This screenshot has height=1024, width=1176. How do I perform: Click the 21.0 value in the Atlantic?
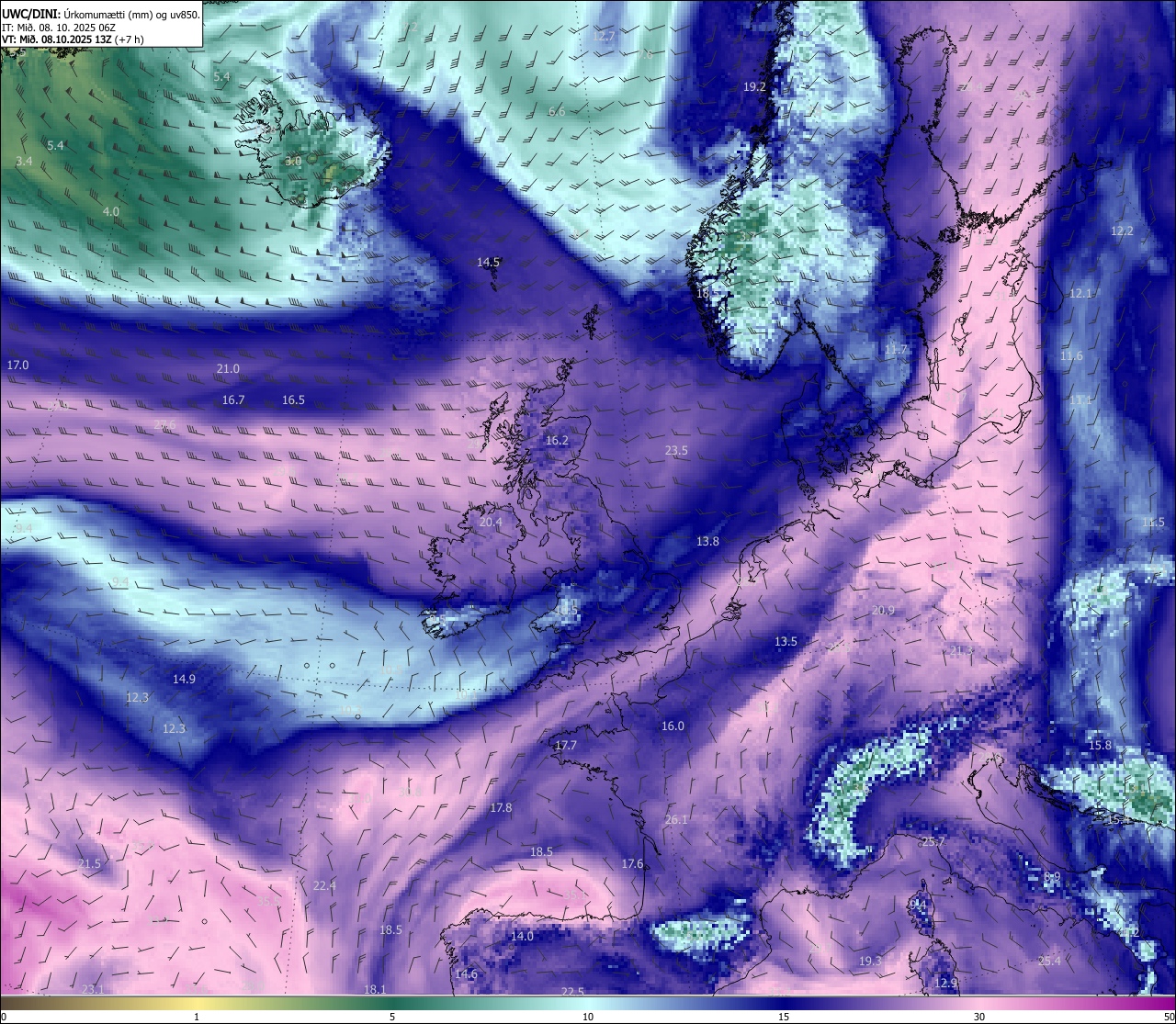click(228, 368)
